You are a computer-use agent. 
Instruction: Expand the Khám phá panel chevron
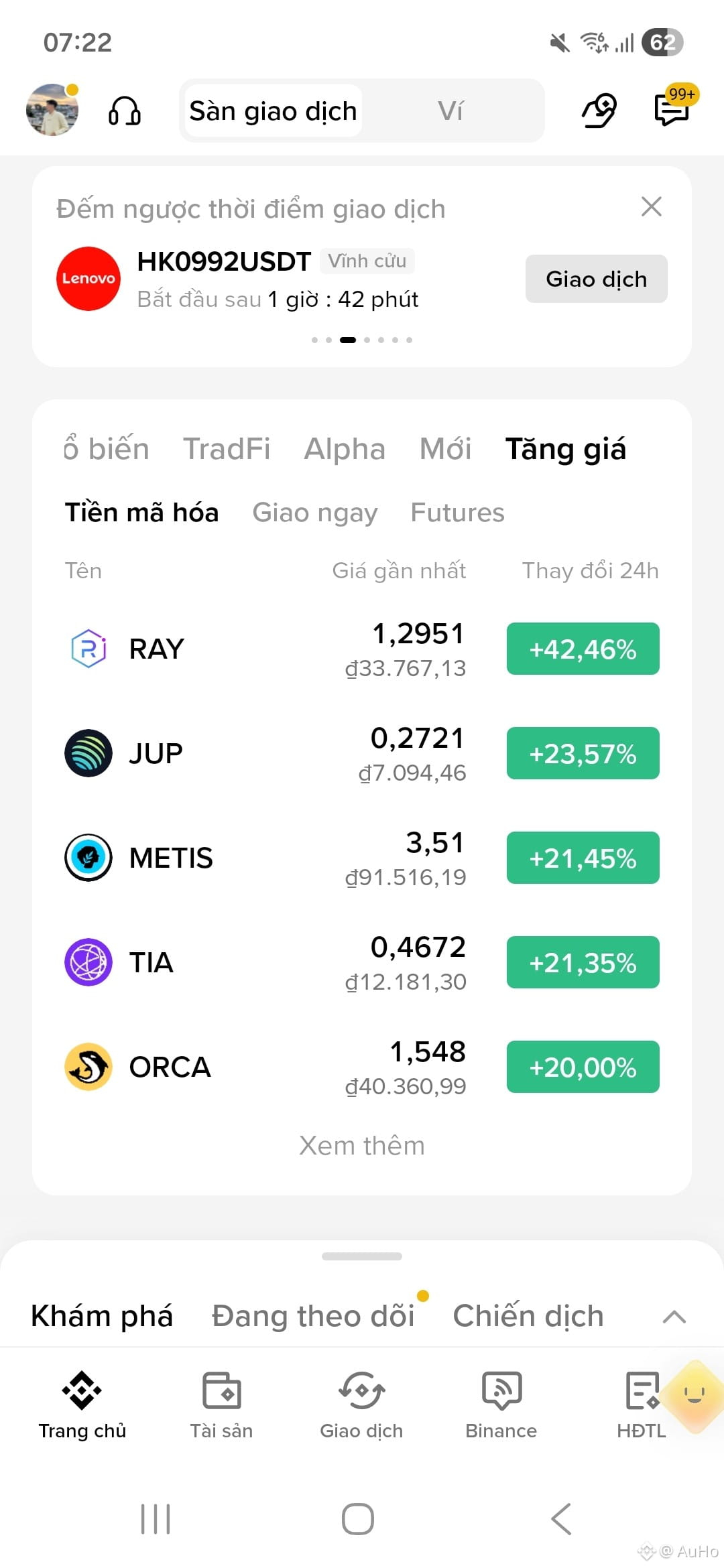(674, 1317)
